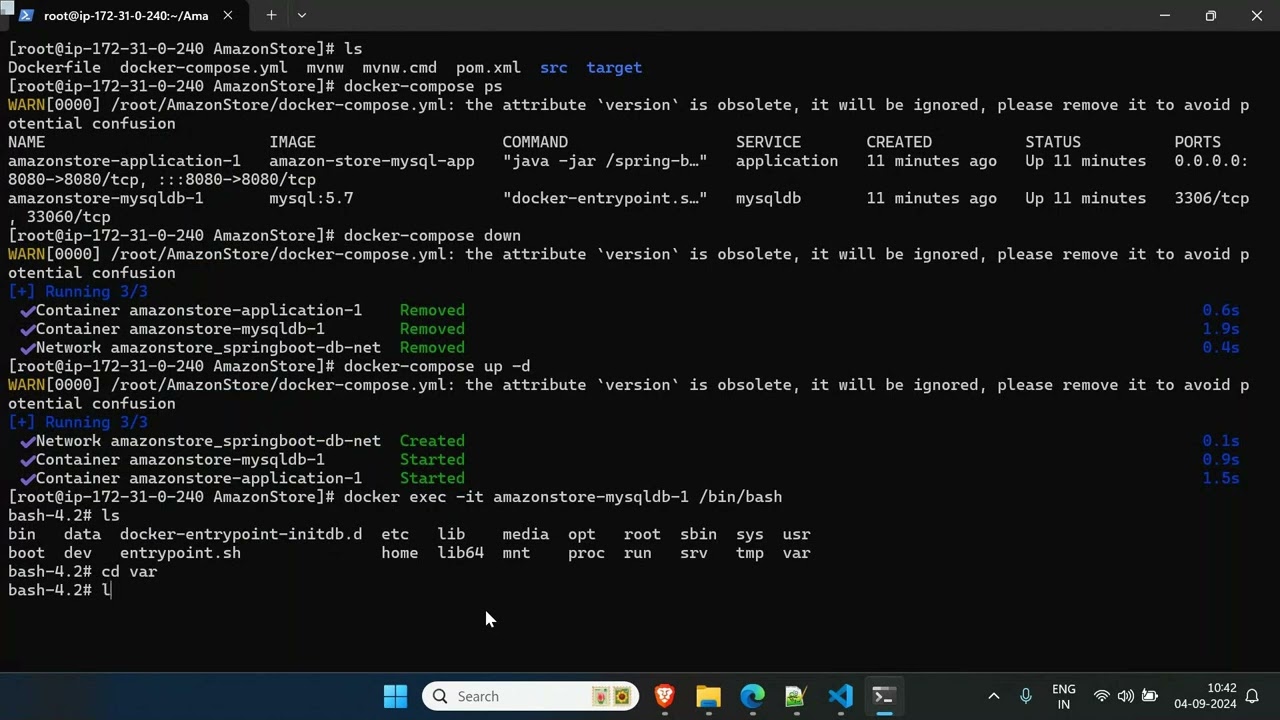Click 'docker-compose down' command text
This screenshot has height=720, width=1280.
(x=432, y=235)
